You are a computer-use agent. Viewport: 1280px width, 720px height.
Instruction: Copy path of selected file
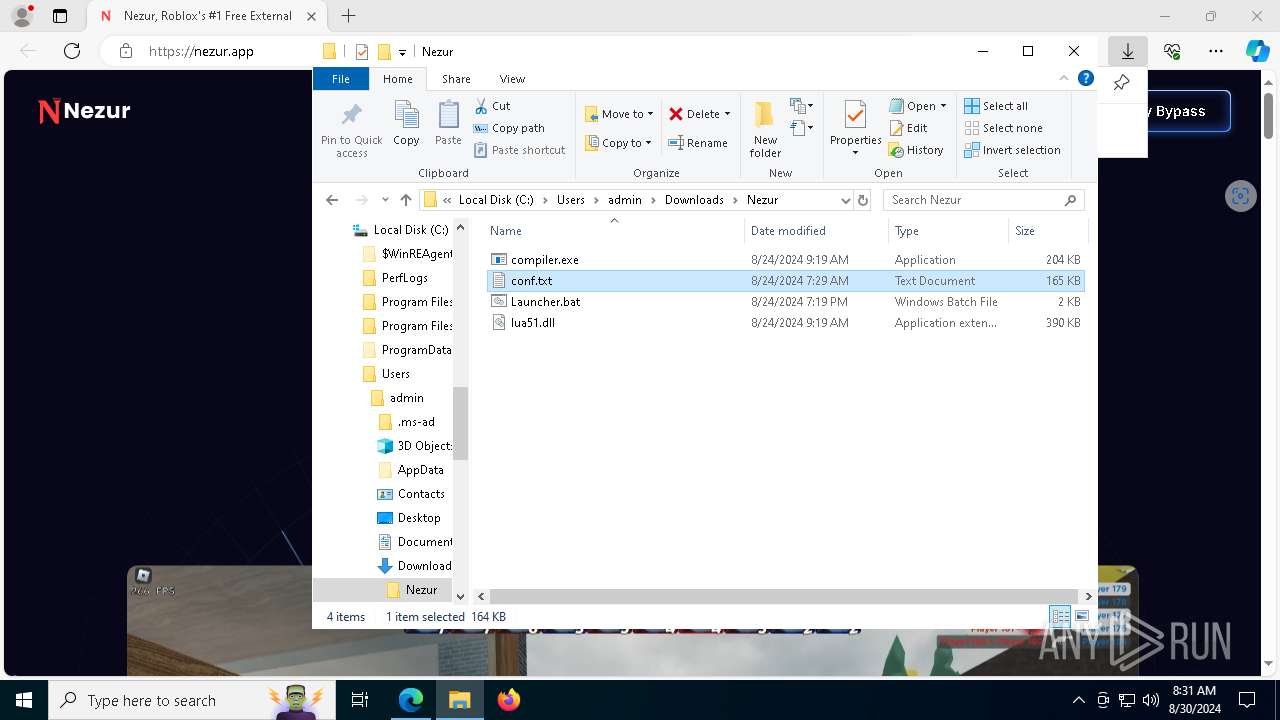tap(509, 128)
